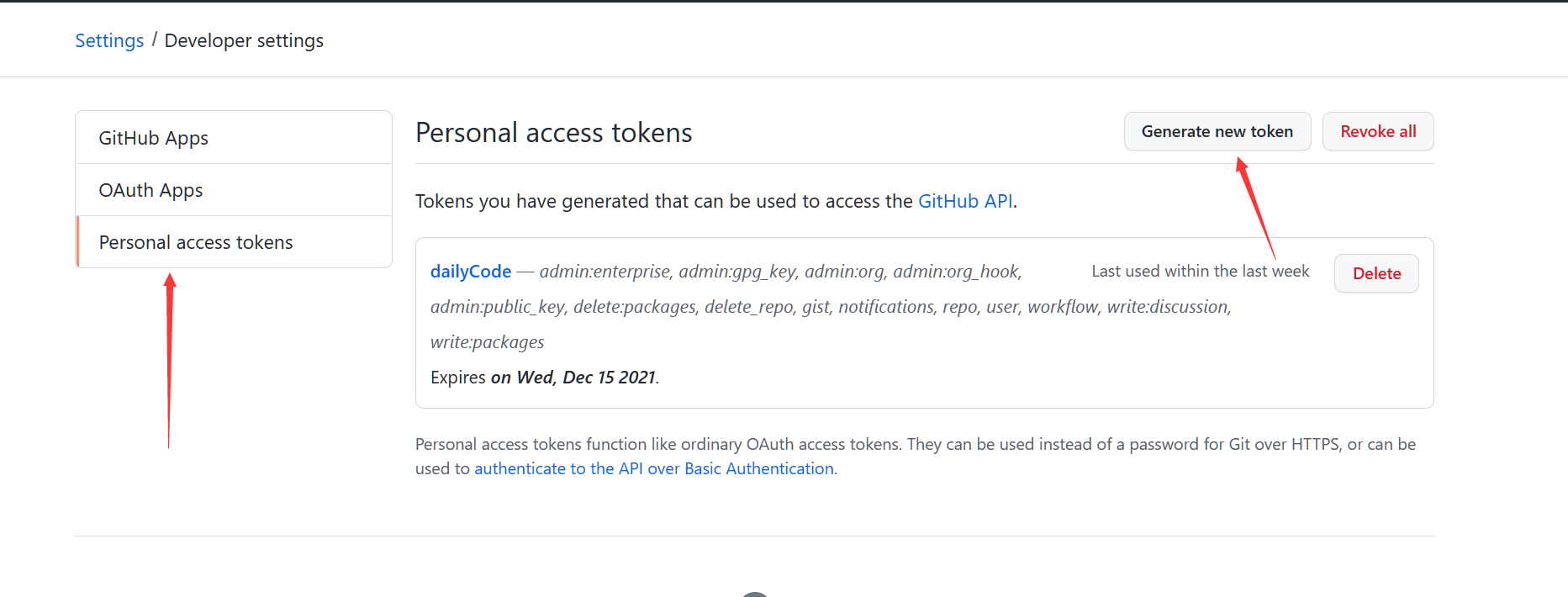Image resolution: width=1568 pixels, height=597 pixels.
Task: Click the paragraph about ordinary OAuth access tokens
Action: point(915,444)
